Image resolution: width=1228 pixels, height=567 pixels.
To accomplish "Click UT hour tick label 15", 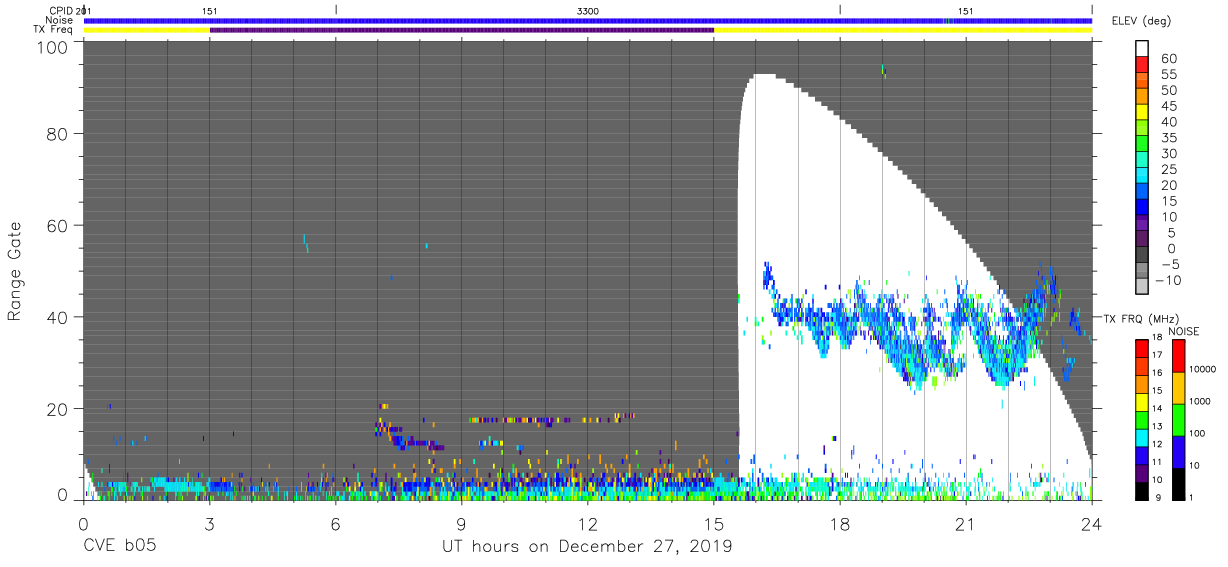I will click(714, 524).
